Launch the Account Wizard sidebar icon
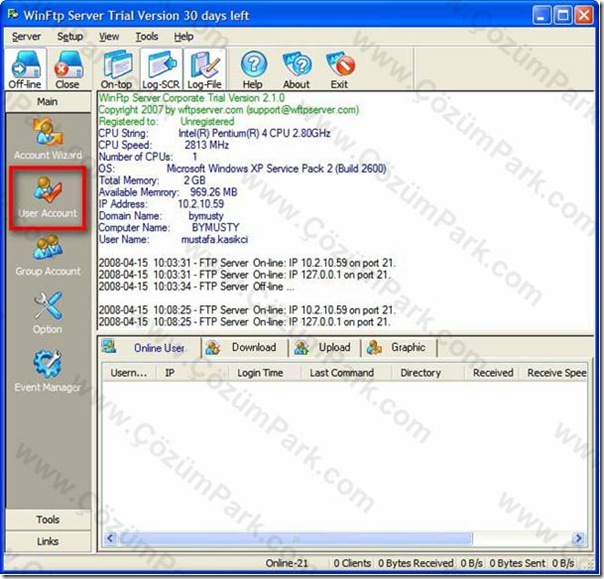 click(48, 139)
